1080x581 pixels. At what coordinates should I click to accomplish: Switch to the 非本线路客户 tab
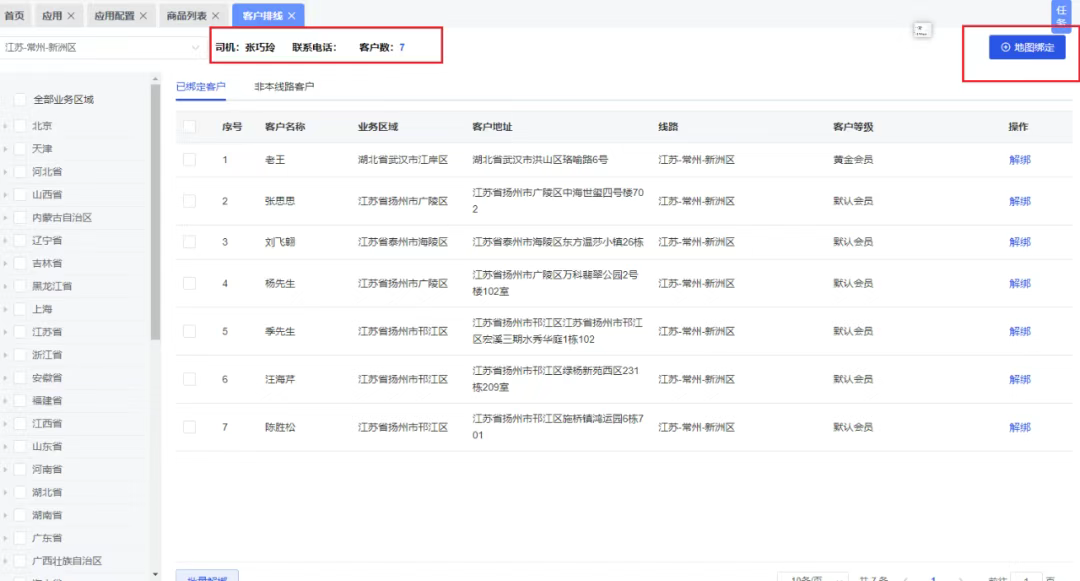284,87
